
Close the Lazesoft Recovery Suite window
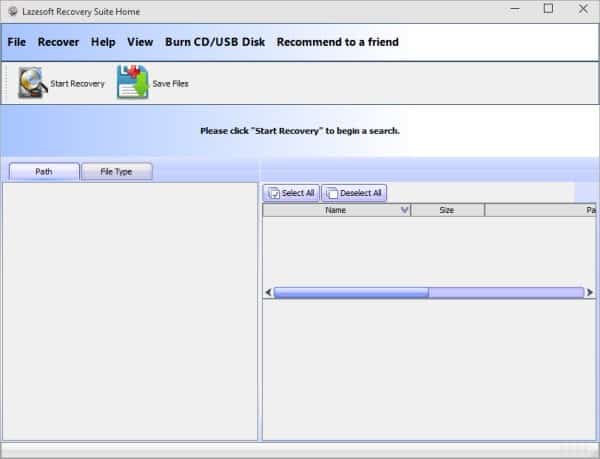click(x=583, y=8)
